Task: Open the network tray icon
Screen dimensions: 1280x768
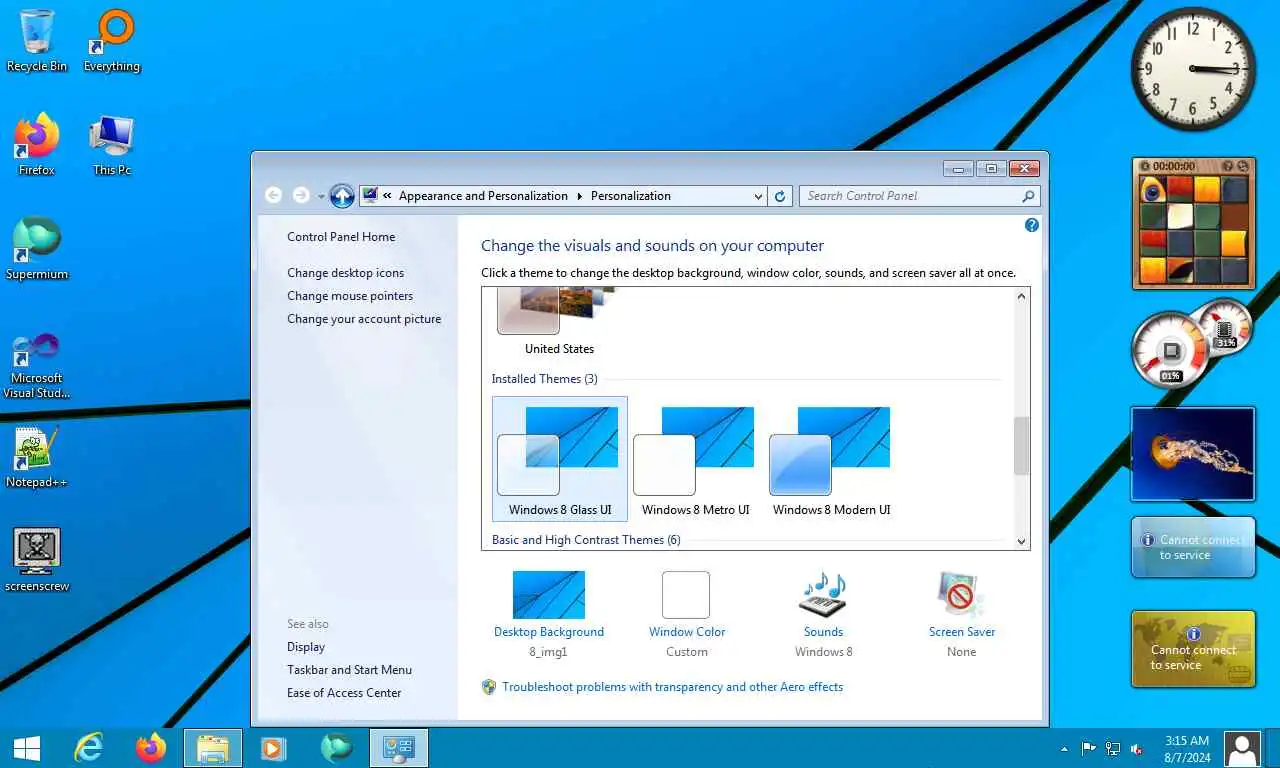Action: coord(1113,748)
